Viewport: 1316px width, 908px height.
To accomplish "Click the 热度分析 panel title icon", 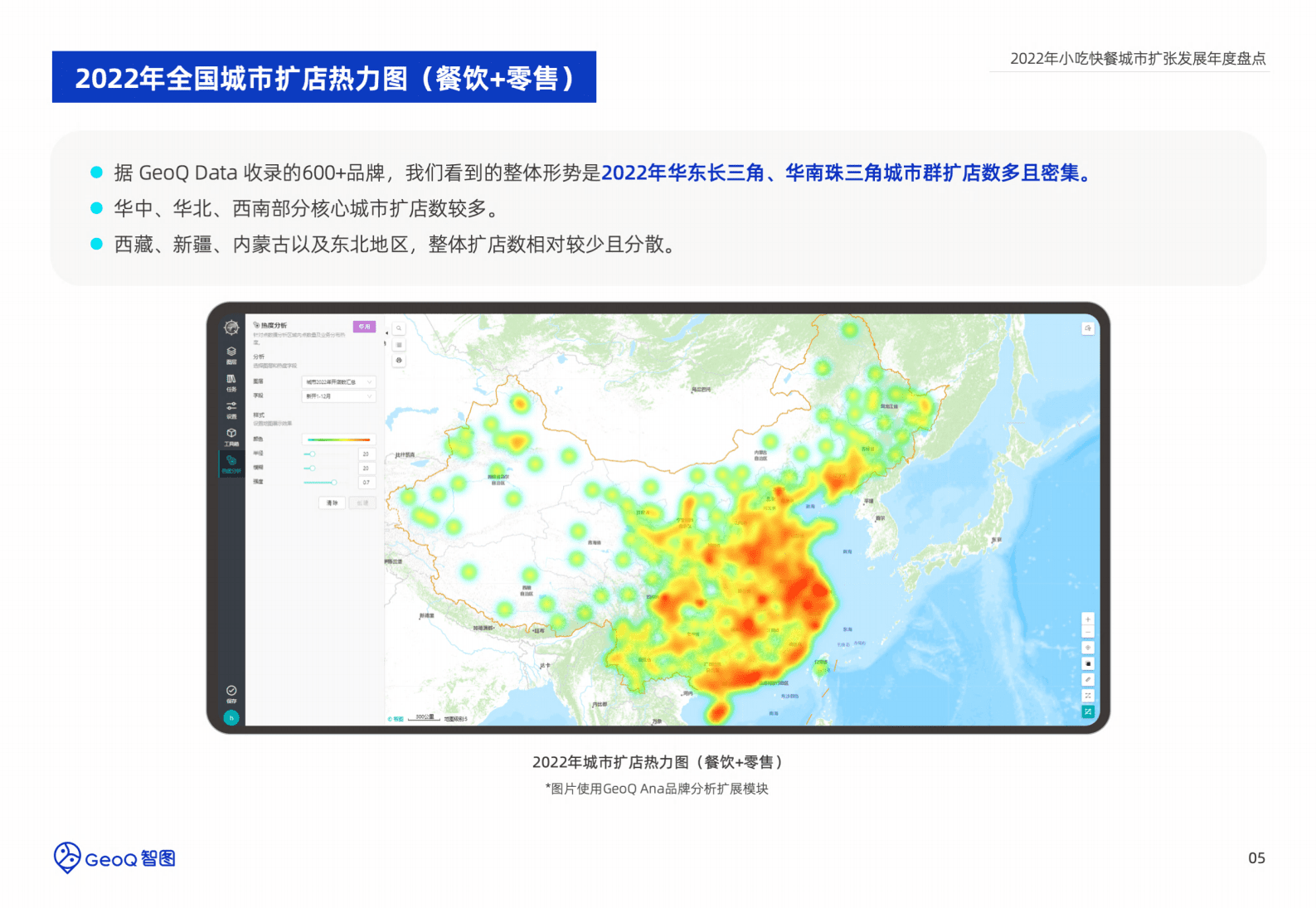I will pyautogui.click(x=256, y=326).
